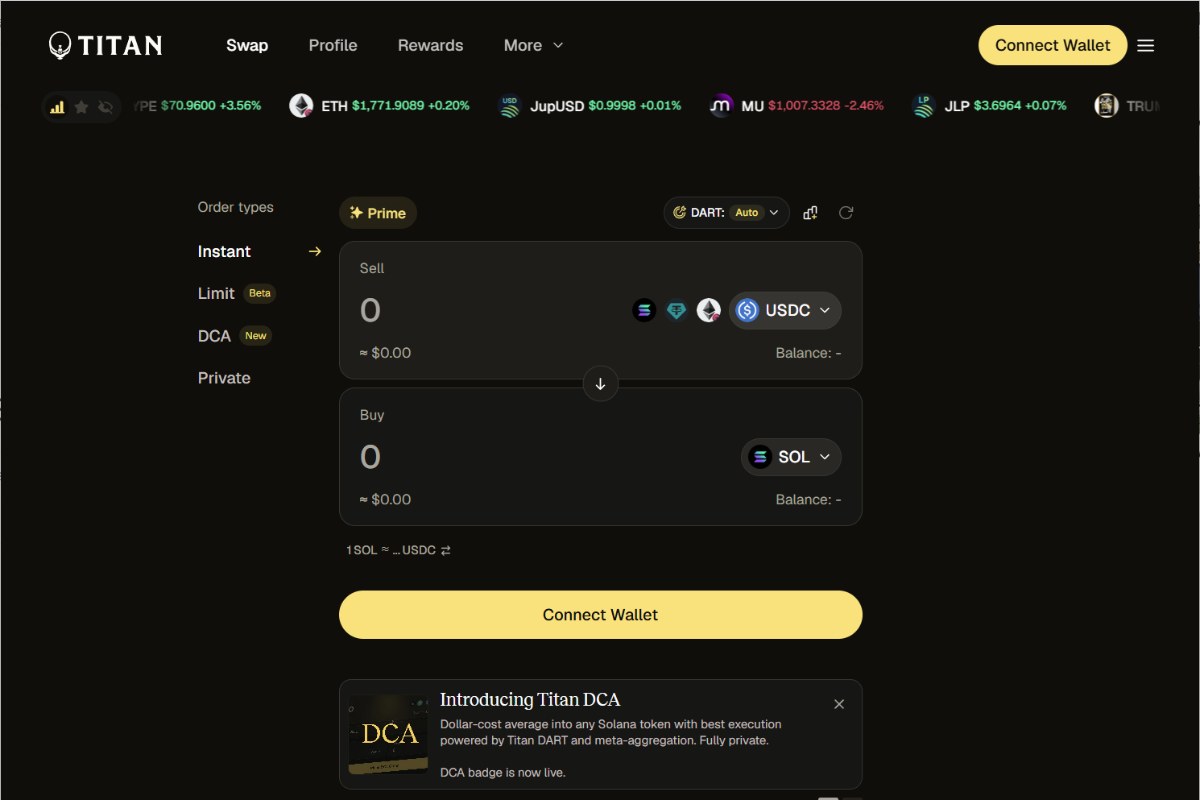Screen dimensions: 1200x800
Task: Refresh the swap quote
Action: [846, 213]
